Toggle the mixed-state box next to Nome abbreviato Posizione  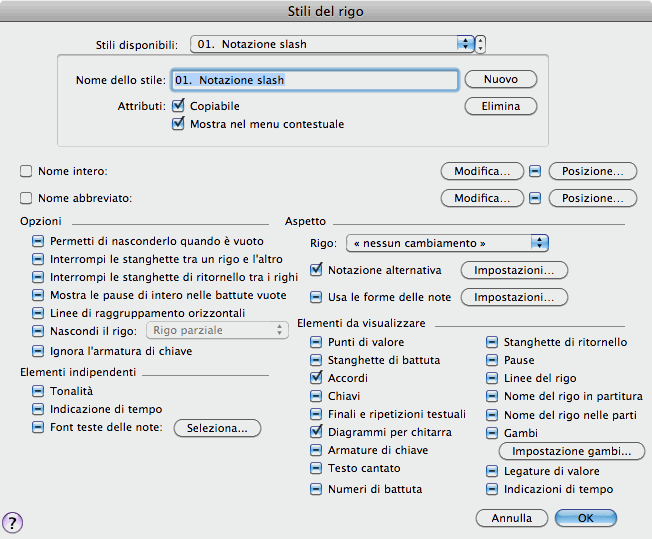tap(535, 198)
